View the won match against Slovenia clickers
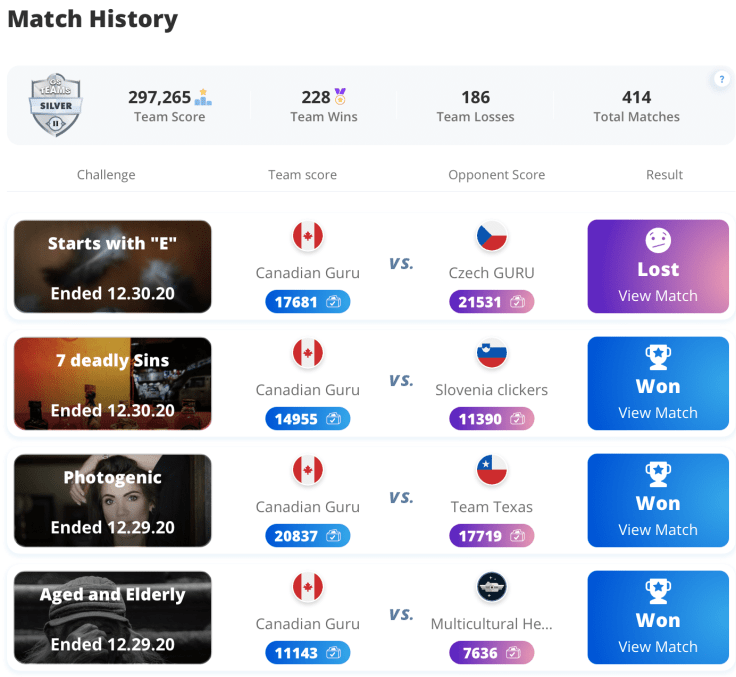 pyautogui.click(x=658, y=384)
